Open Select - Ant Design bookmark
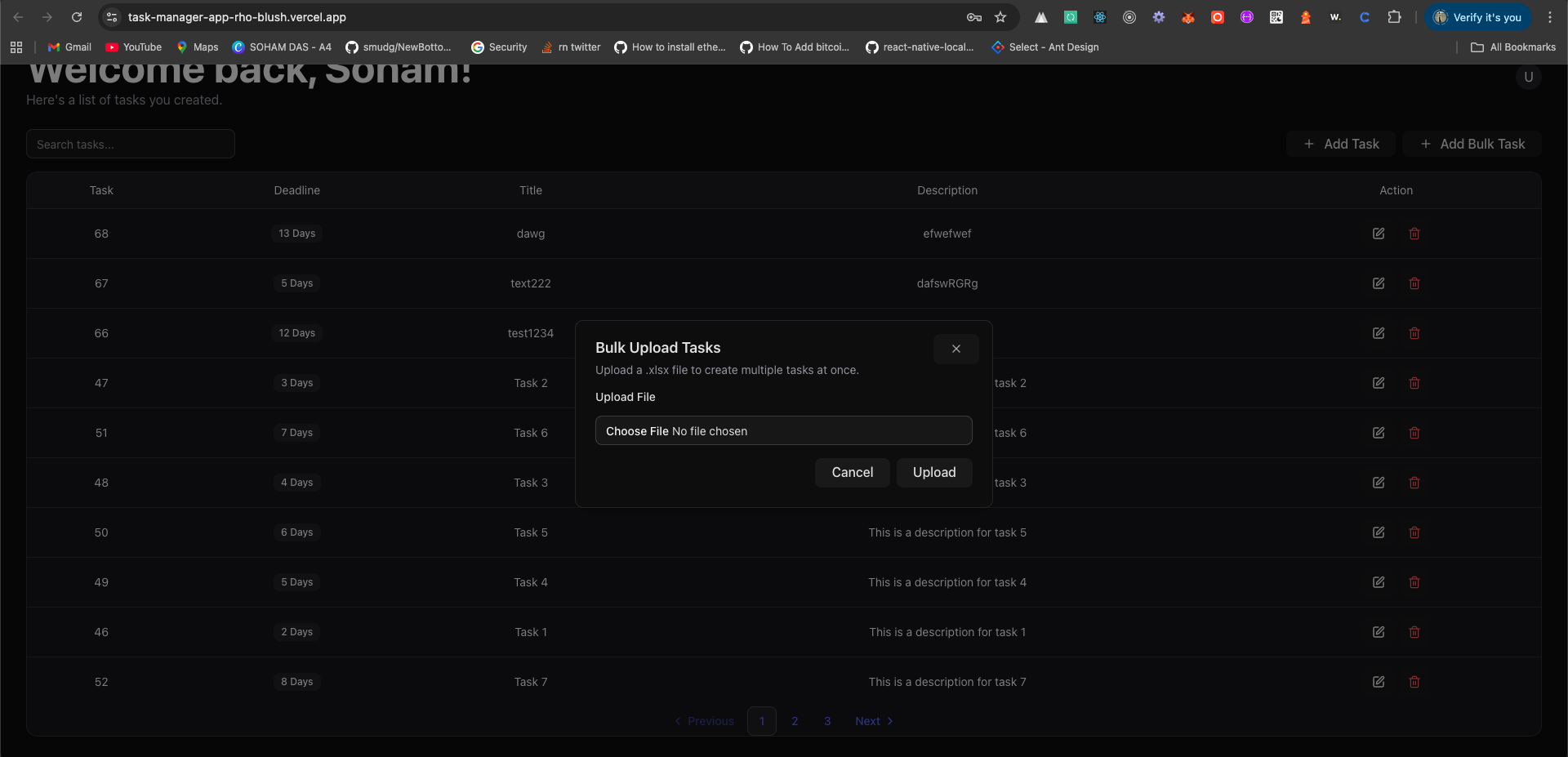The image size is (1568, 757). click(x=1045, y=47)
